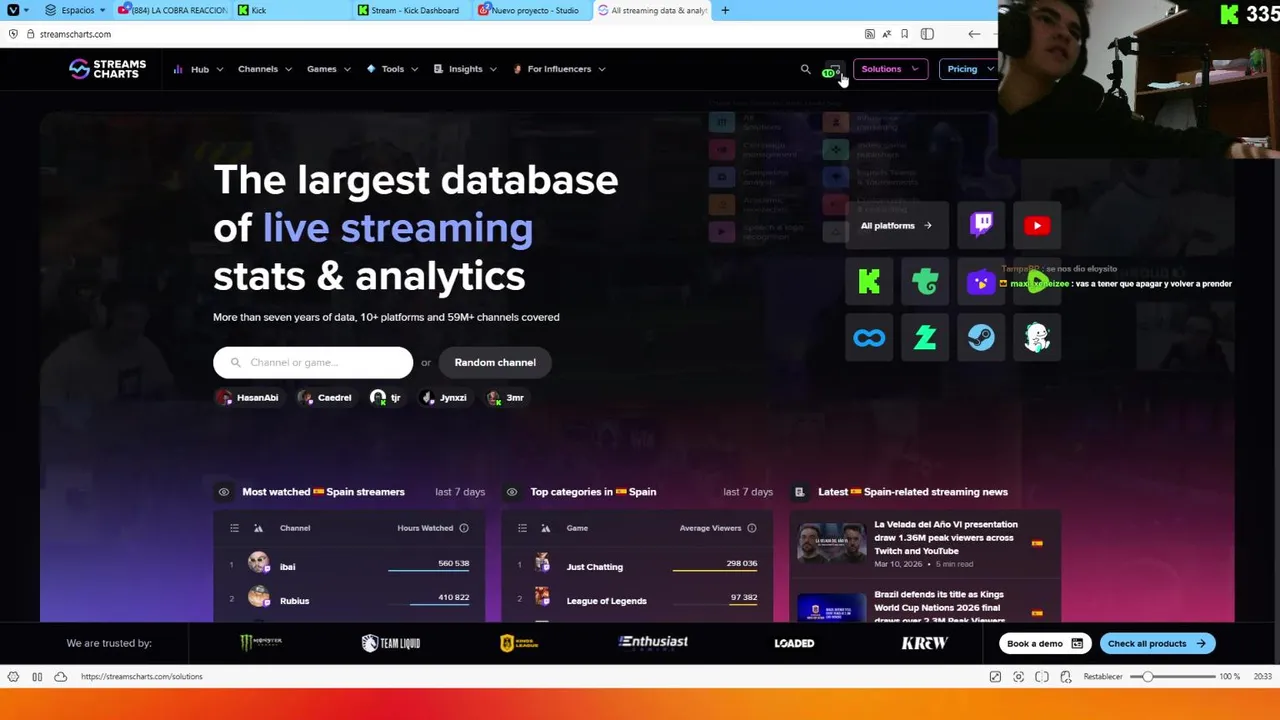The width and height of the screenshot is (1280, 720).
Task: Open the white mascot platform icon
Action: click(x=1037, y=338)
